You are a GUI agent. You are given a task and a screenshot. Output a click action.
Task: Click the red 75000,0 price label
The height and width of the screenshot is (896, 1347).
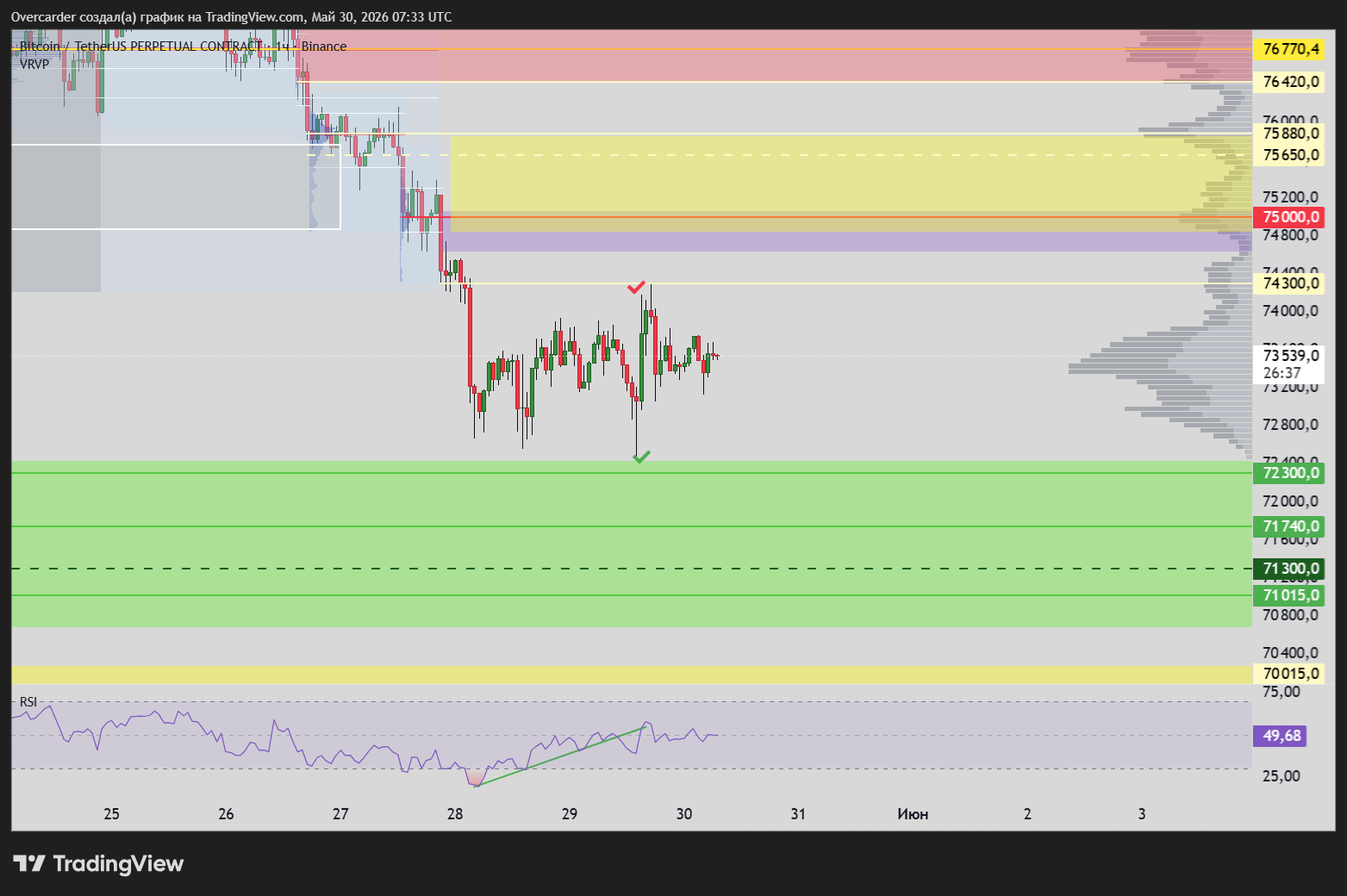pos(1289,217)
